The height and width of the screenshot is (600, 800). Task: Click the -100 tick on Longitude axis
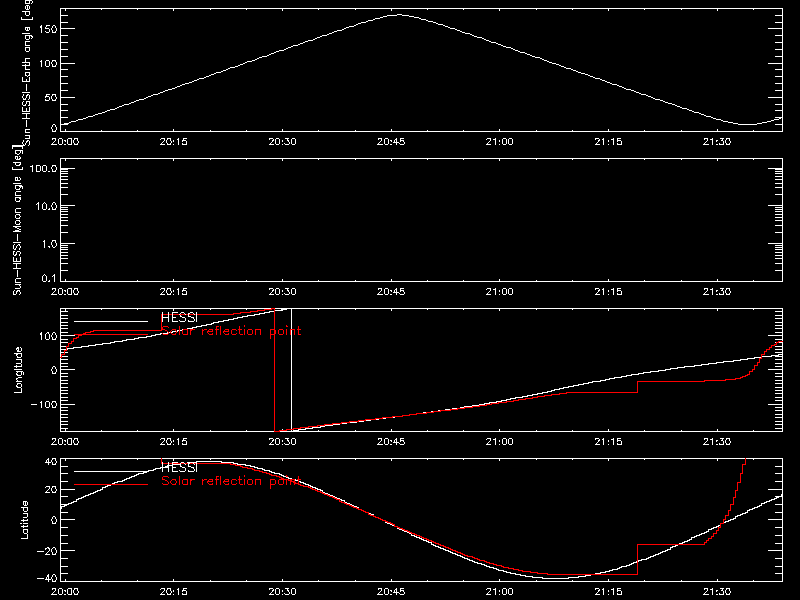point(45,404)
